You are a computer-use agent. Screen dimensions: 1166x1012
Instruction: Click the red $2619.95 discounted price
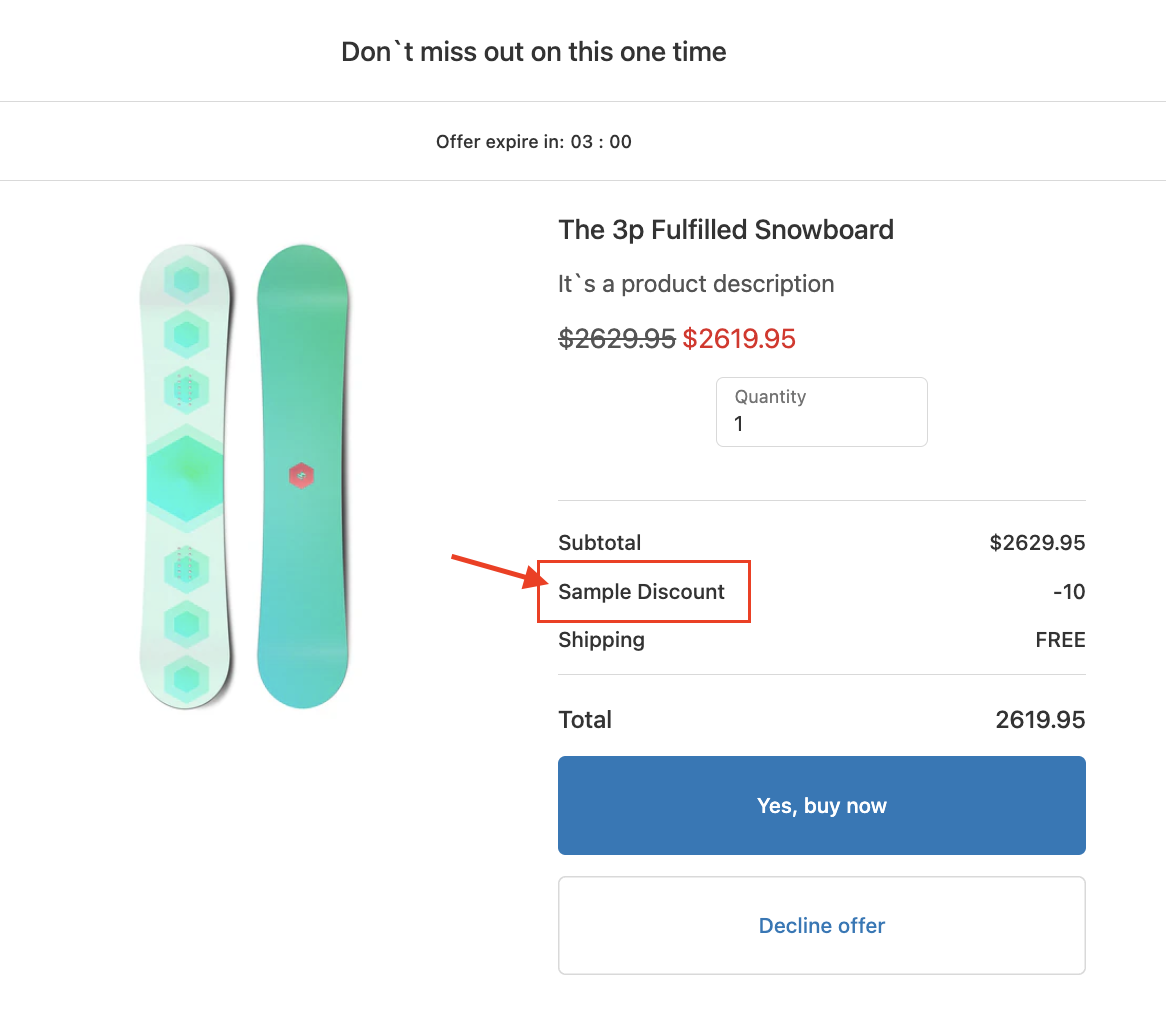pyautogui.click(x=739, y=339)
